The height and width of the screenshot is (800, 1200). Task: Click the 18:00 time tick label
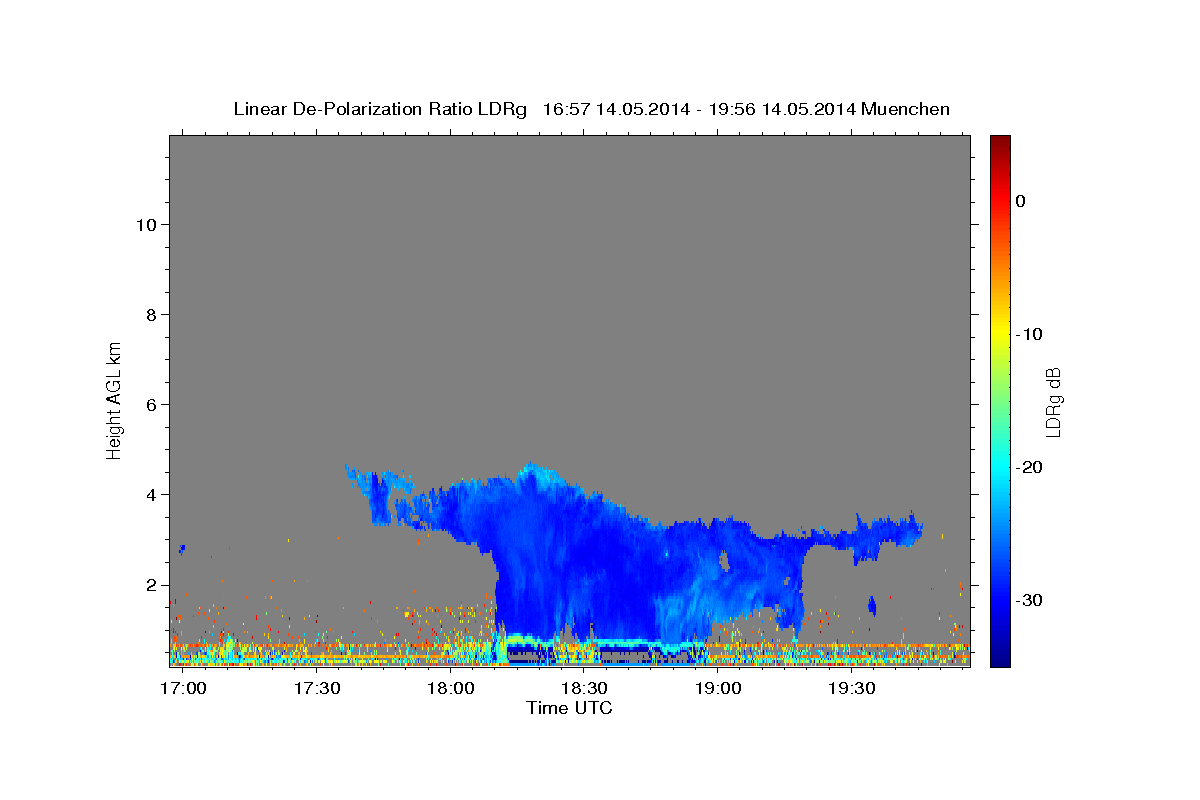(x=451, y=688)
